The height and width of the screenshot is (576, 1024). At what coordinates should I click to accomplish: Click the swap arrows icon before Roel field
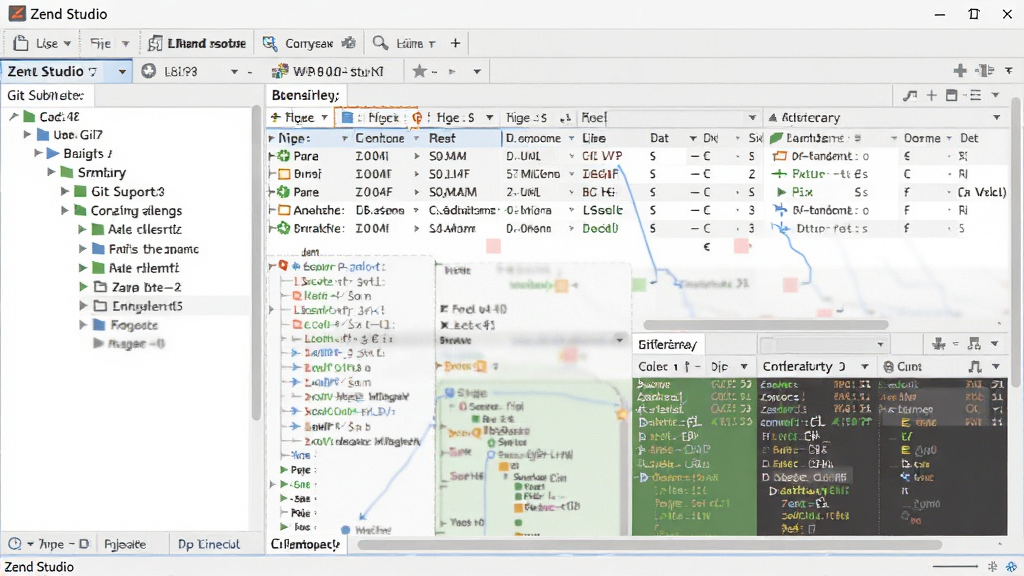point(566,118)
